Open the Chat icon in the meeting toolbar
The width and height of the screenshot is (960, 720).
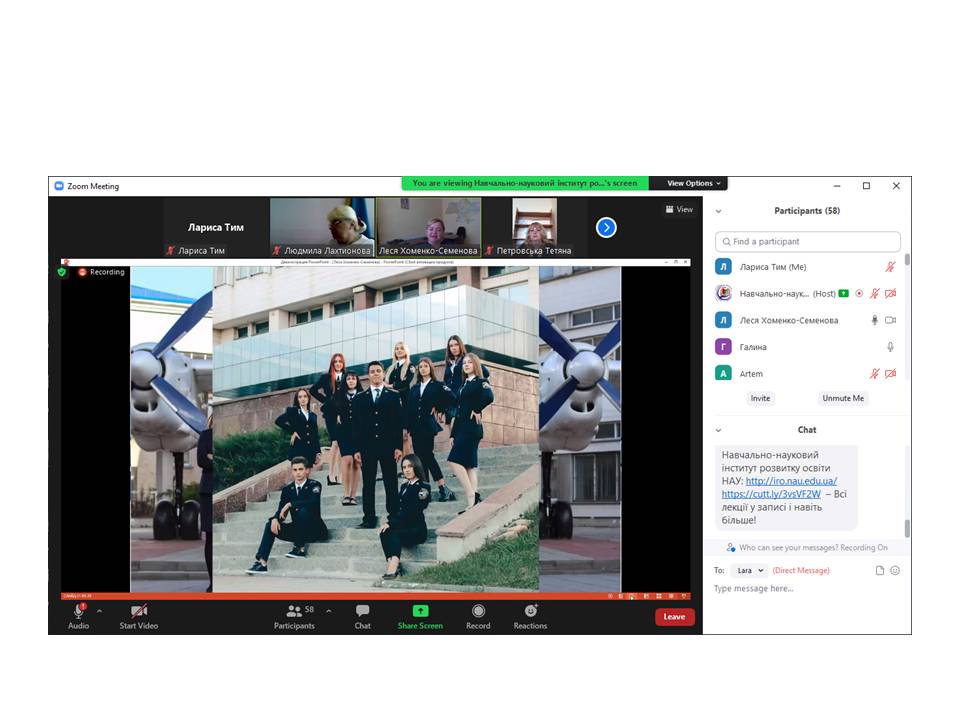tap(362, 612)
